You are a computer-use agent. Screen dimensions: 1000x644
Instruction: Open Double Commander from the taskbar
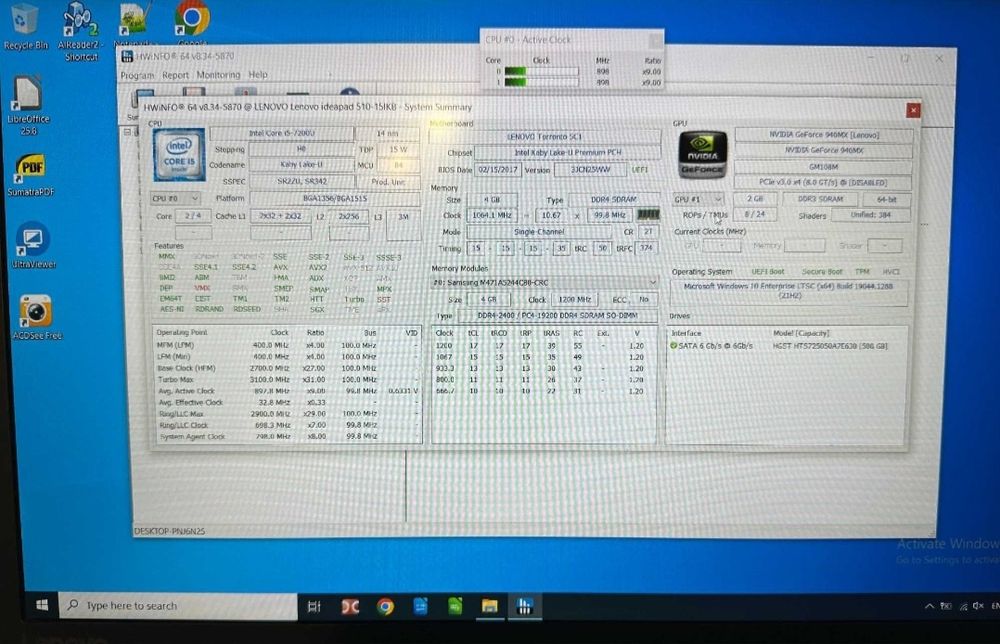coord(350,606)
